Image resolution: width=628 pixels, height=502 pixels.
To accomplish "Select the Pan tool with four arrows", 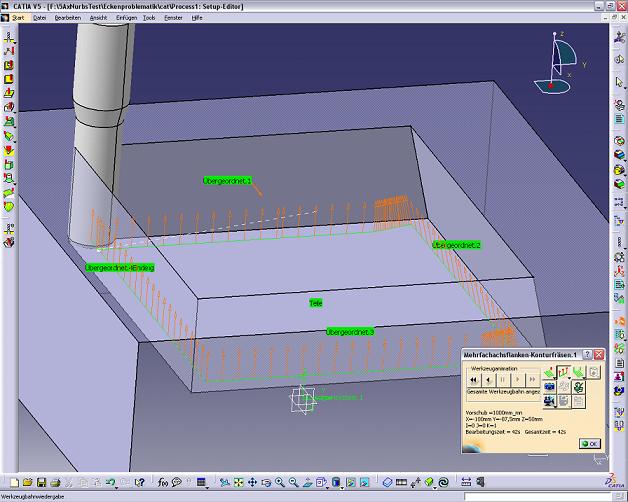I will point(252,482).
